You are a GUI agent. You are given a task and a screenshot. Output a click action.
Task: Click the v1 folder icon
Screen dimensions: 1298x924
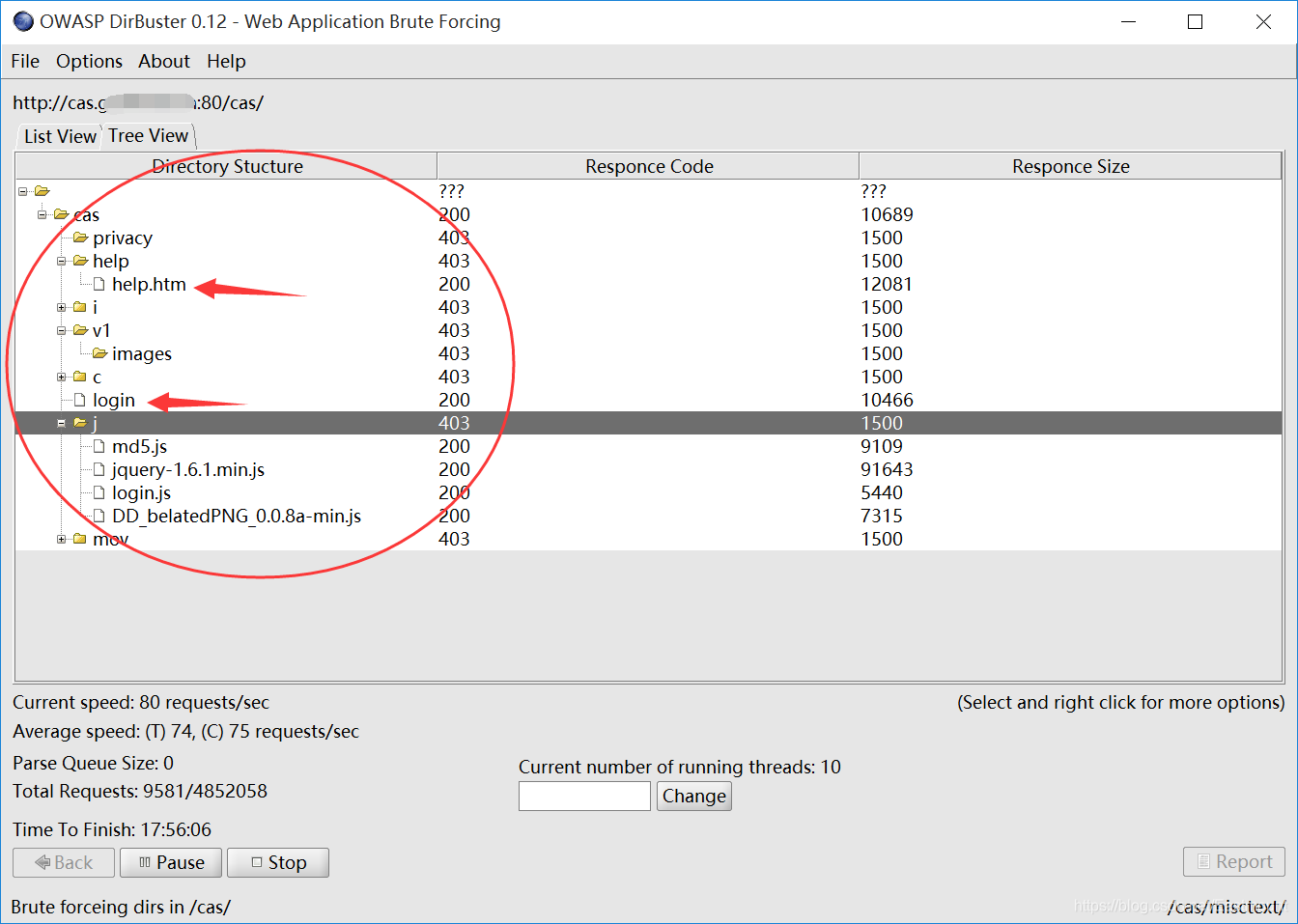pos(80,330)
